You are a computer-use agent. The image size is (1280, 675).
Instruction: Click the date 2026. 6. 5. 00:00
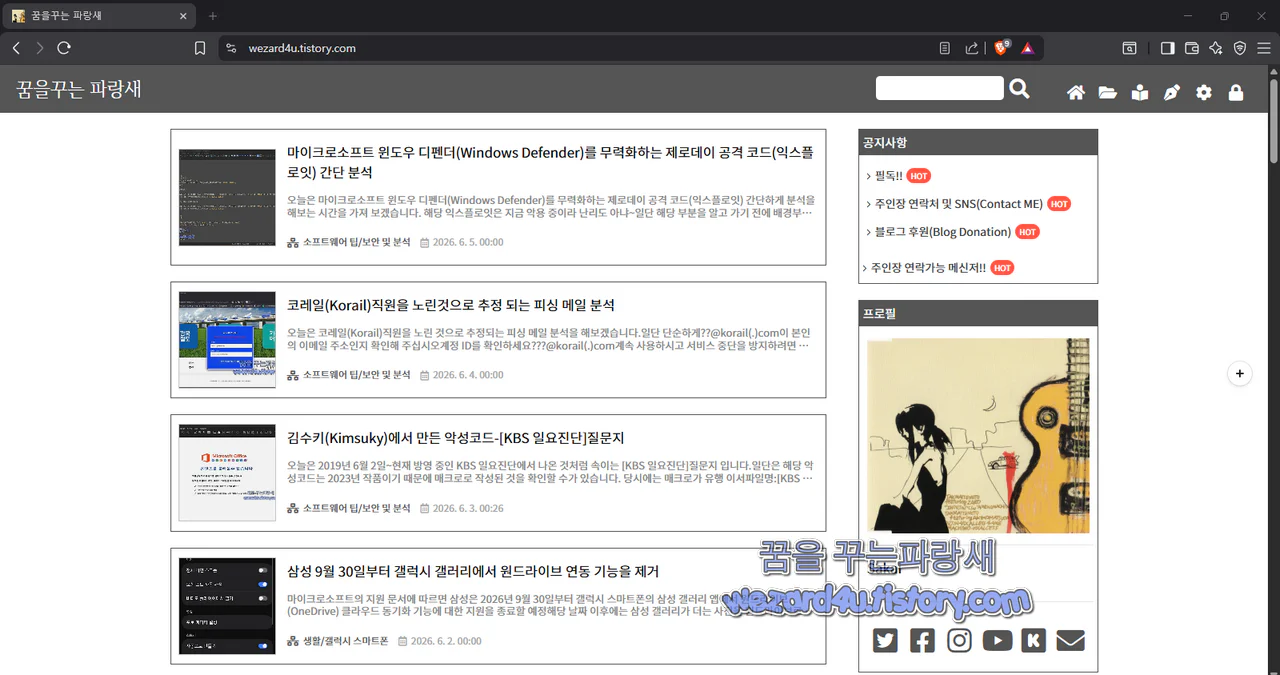pyautogui.click(x=468, y=242)
